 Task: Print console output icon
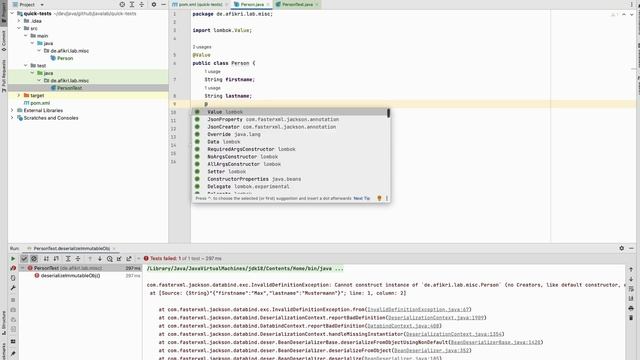631,308
